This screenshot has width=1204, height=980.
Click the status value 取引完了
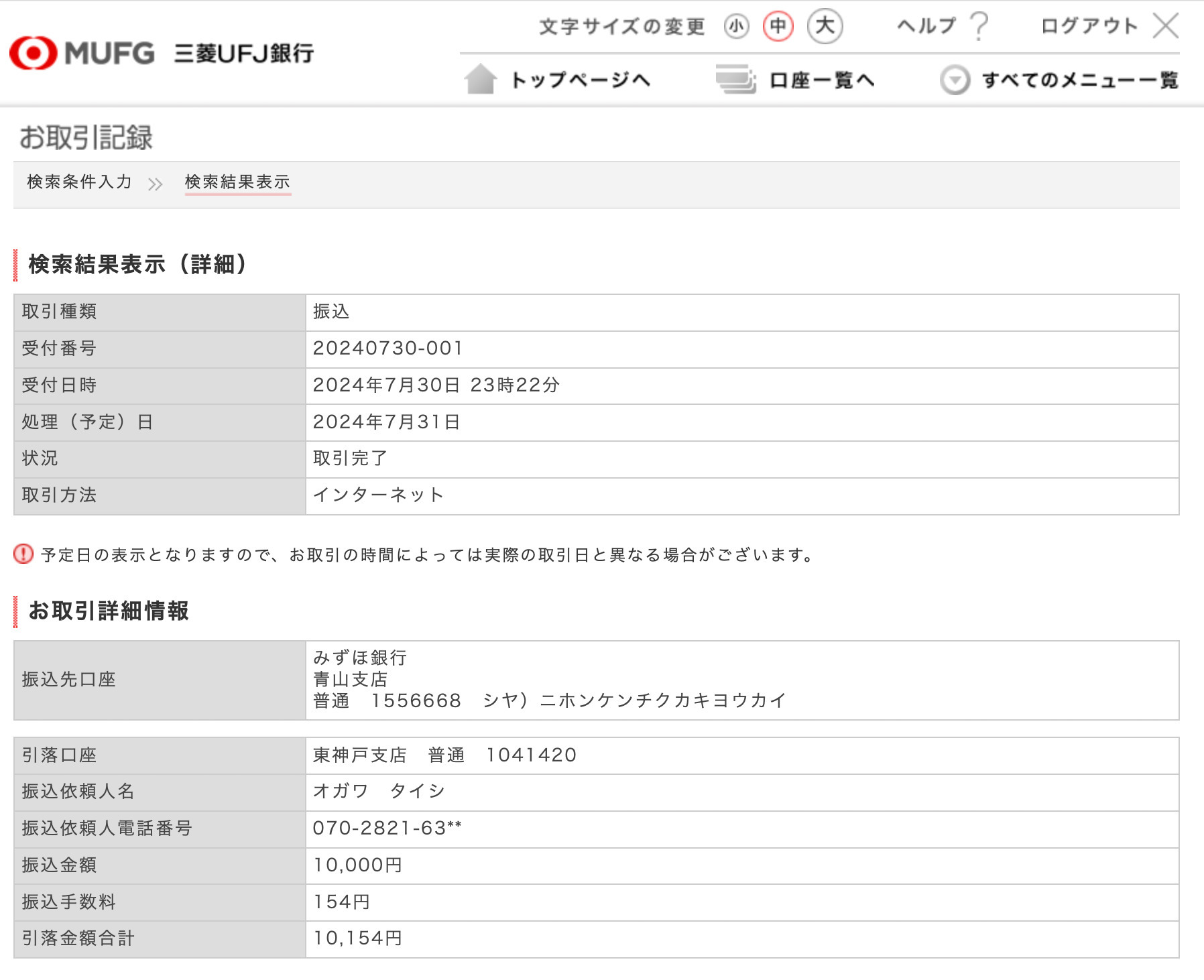(350, 458)
